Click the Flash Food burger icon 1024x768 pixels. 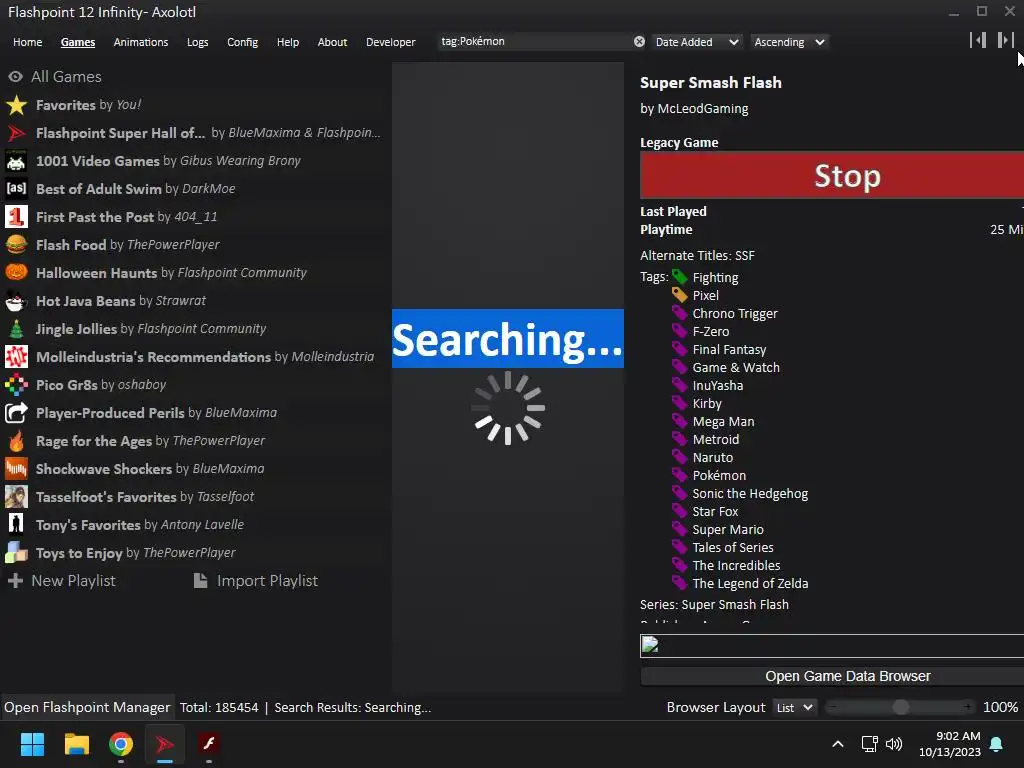16,245
